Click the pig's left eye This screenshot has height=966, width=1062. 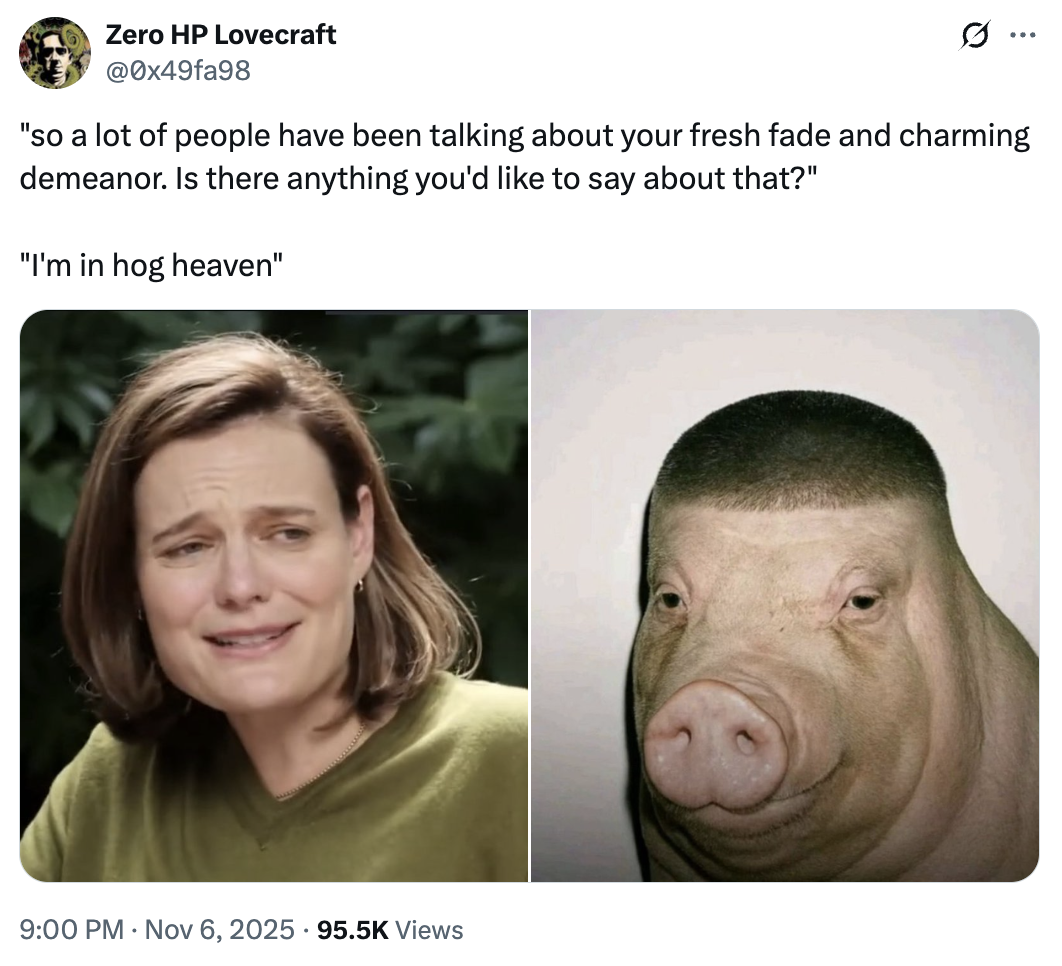(672, 600)
